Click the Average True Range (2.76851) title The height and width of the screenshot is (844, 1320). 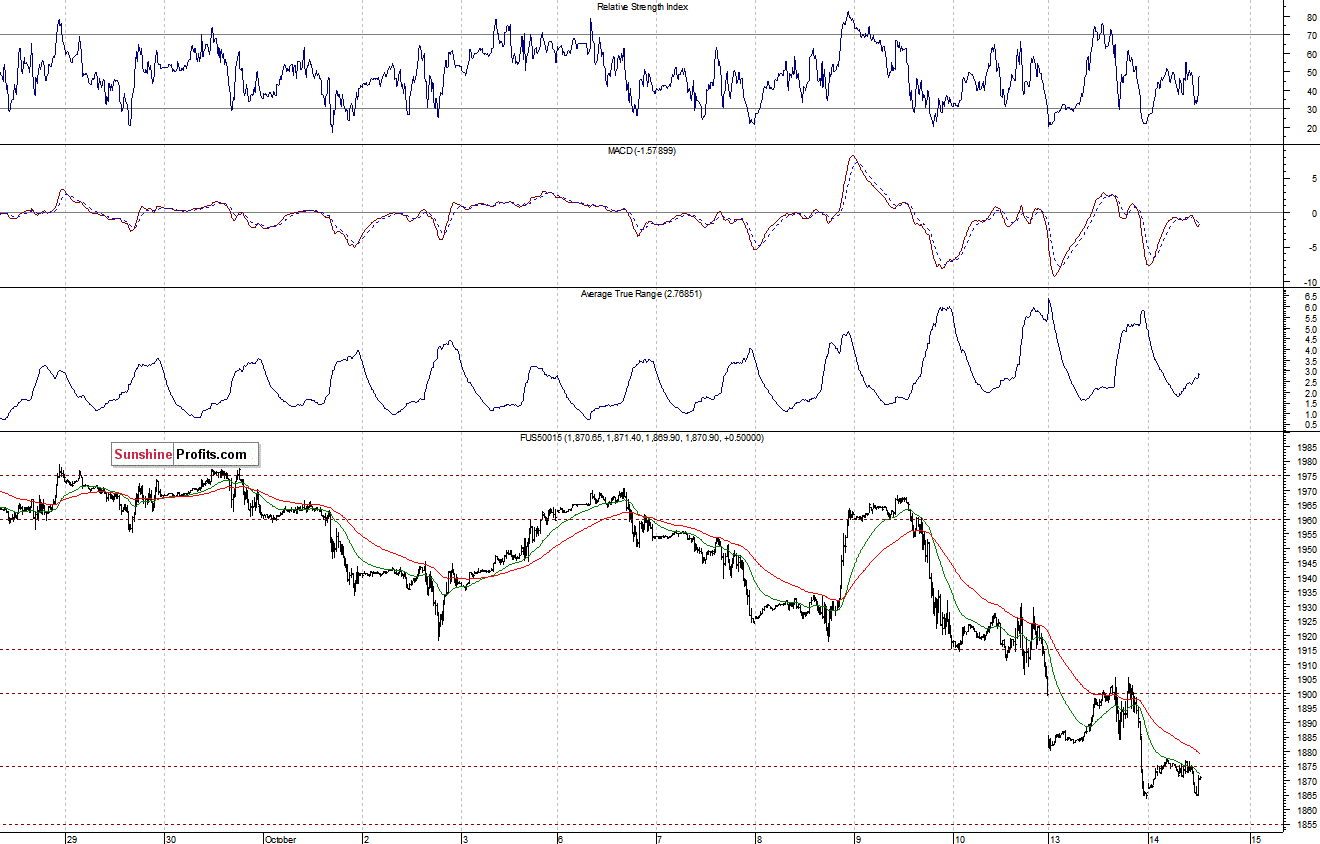pyautogui.click(x=641, y=294)
